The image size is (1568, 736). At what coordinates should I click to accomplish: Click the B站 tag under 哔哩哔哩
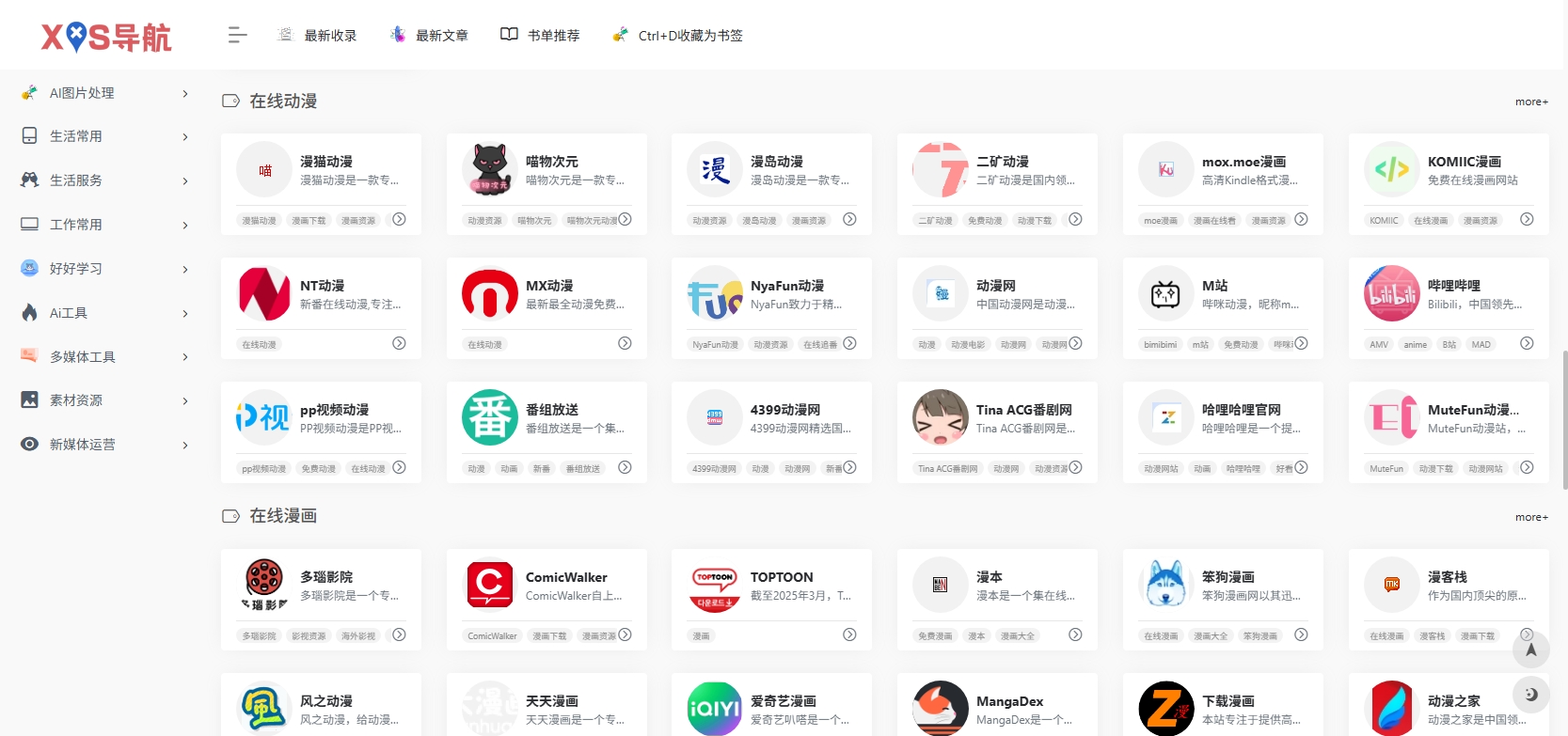tap(1449, 345)
